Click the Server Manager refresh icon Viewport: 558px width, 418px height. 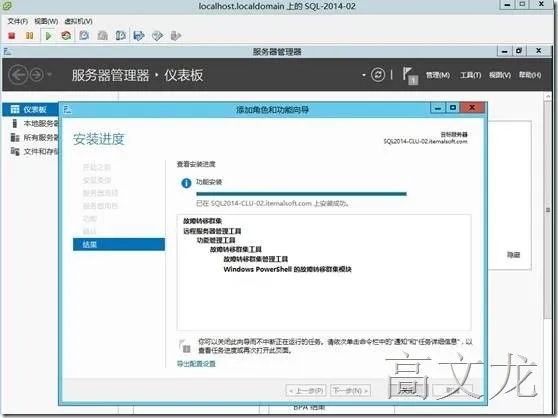click(x=378, y=75)
